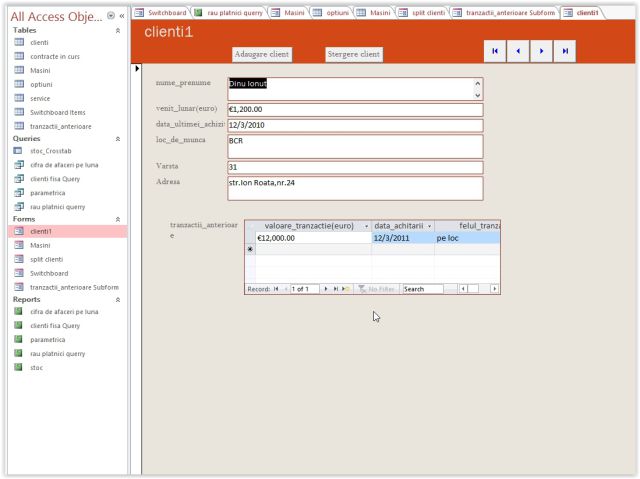Collapse navigation pane with shutter button
The height and width of the screenshot is (479, 640).
tap(122, 16)
